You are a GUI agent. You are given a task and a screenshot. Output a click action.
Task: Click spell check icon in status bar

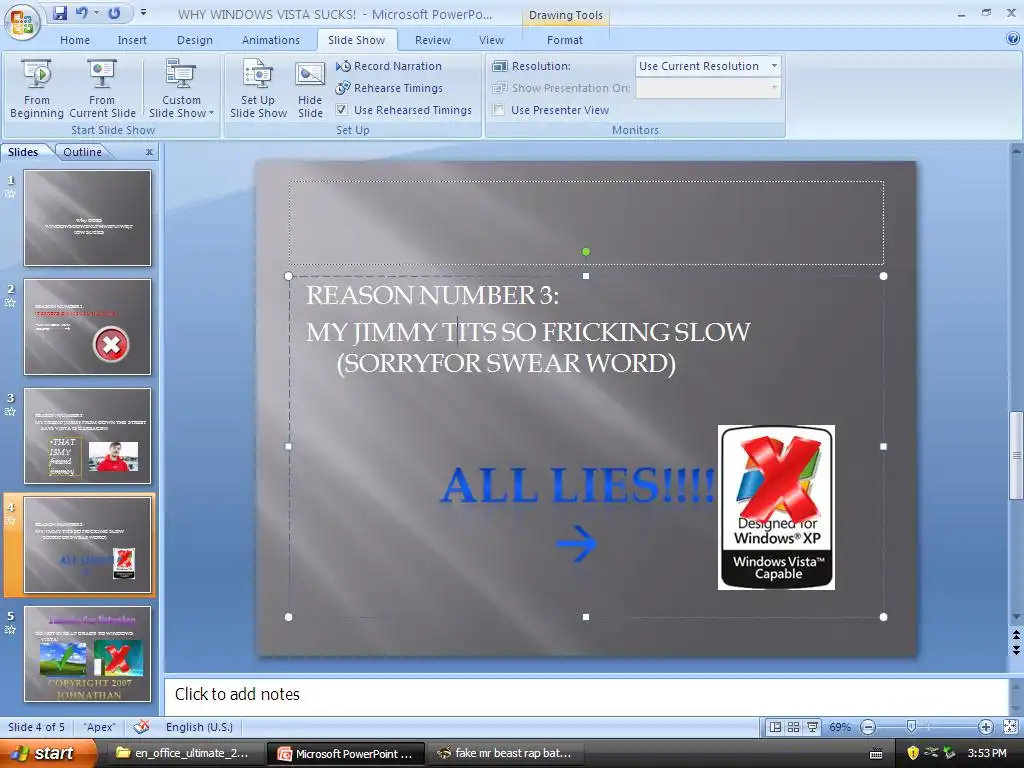click(x=141, y=727)
